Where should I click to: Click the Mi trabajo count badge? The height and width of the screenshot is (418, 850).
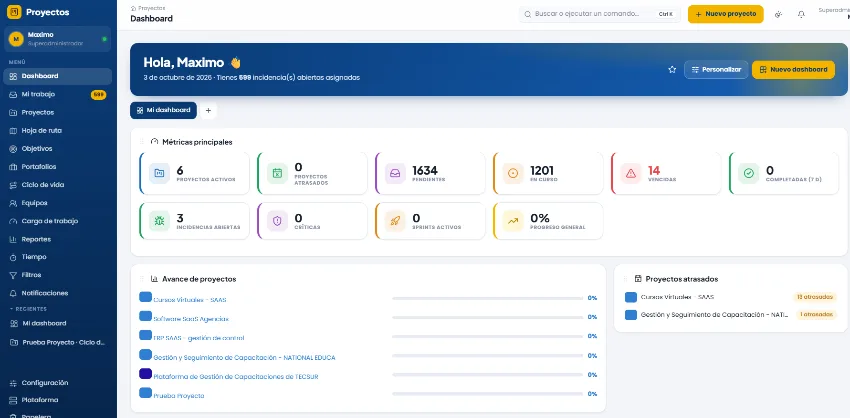click(98, 95)
